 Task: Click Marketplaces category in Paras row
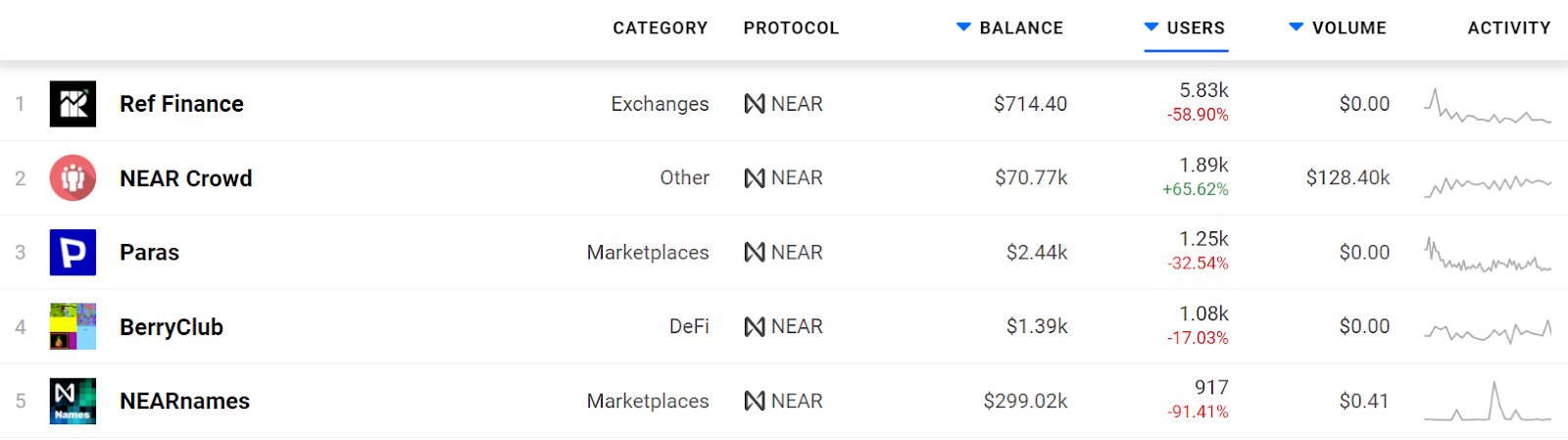point(648,253)
